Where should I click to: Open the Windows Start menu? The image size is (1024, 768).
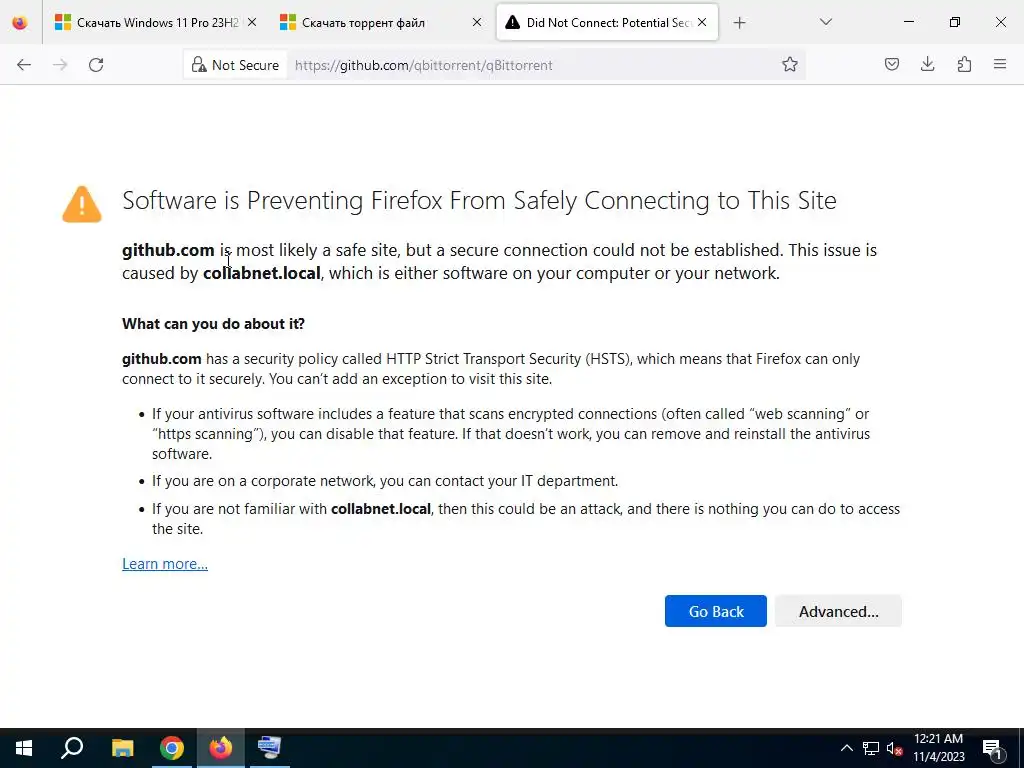point(24,748)
